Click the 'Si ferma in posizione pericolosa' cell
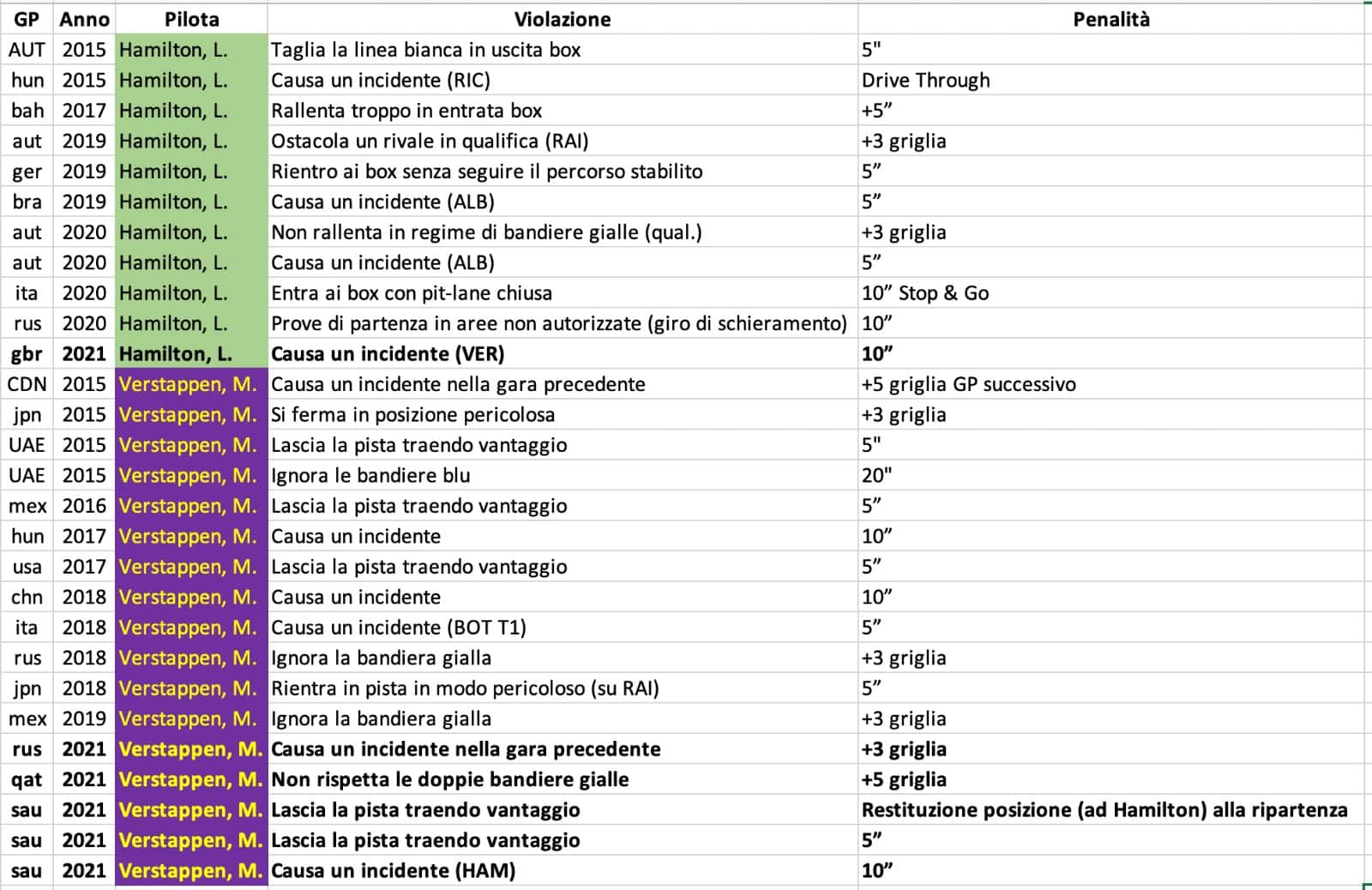 (x=412, y=415)
